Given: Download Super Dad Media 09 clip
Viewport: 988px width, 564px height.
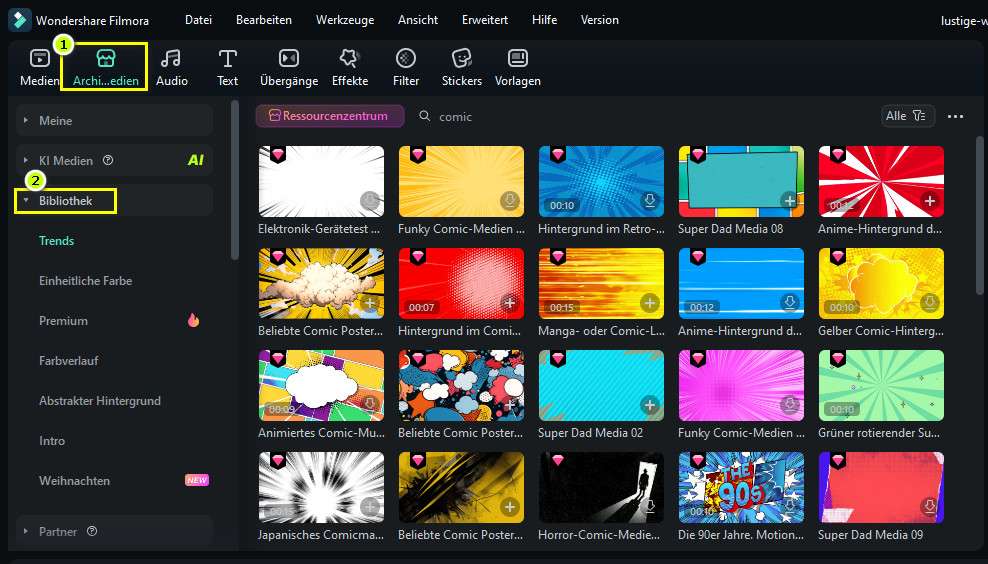Looking at the screenshot, I should (x=929, y=507).
